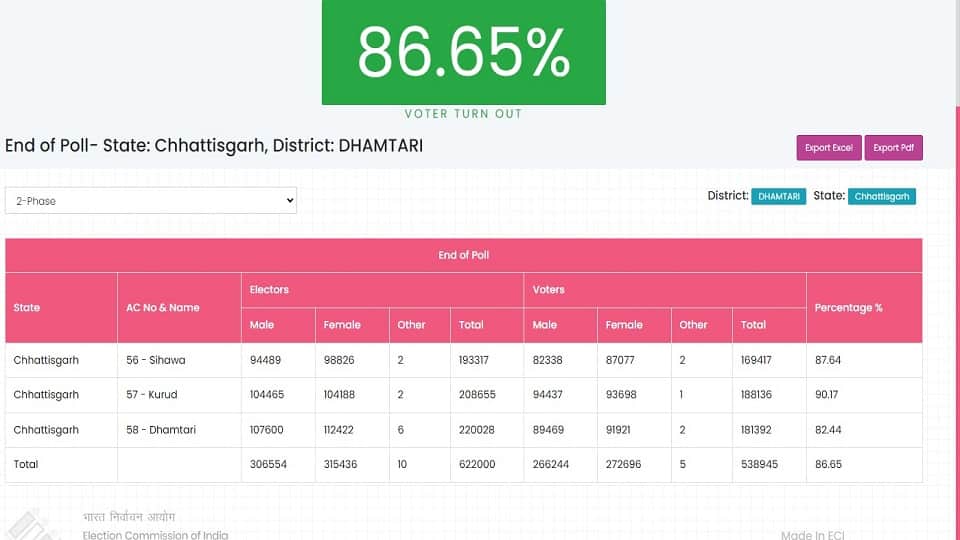The width and height of the screenshot is (960, 540).
Task: Click the End of Poll table header
Action: click(x=463, y=255)
